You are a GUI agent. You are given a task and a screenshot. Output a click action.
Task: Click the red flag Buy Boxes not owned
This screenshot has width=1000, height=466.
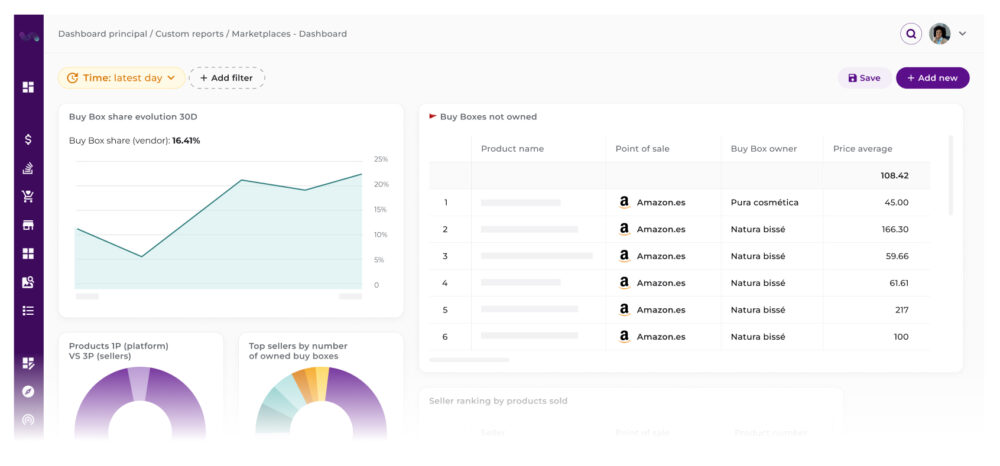tap(432, 116)
